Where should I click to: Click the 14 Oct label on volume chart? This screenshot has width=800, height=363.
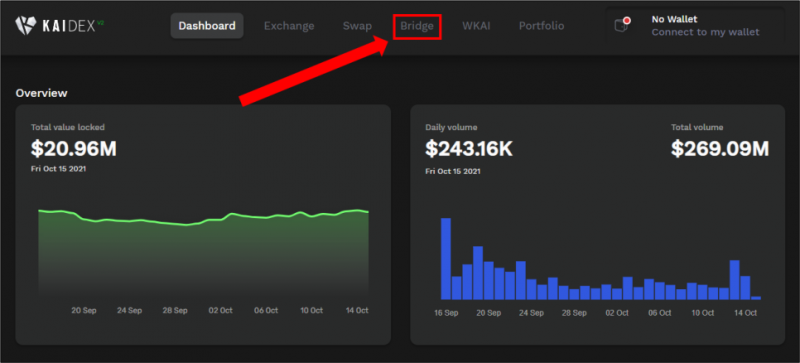(x=745, y=313)
